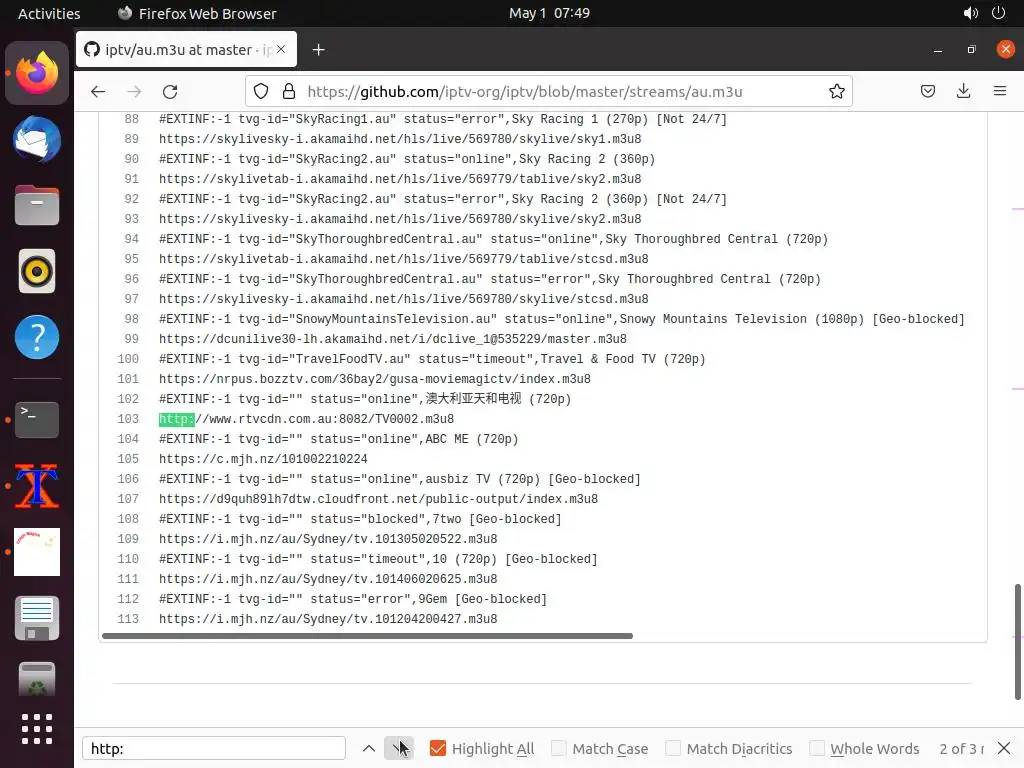The image size is (1024, 768).
Task: Open the white thumbnail dock app
Action: click(37, 552)
